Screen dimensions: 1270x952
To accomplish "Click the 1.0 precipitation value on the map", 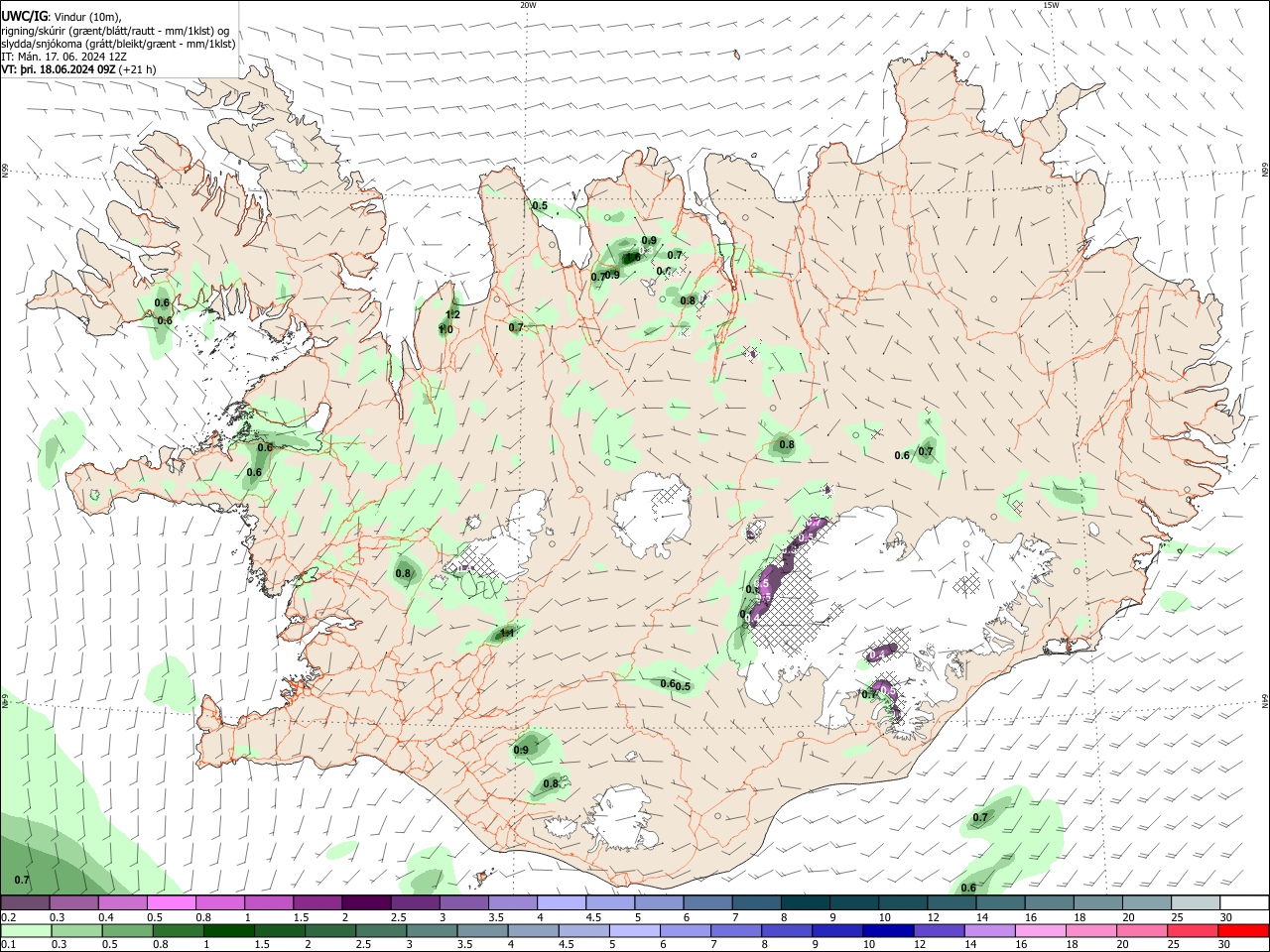I will click(446, 329).
